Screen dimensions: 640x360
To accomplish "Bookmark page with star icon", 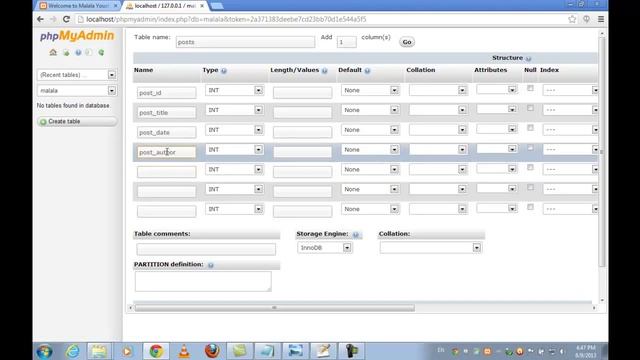I will point(572,19).
